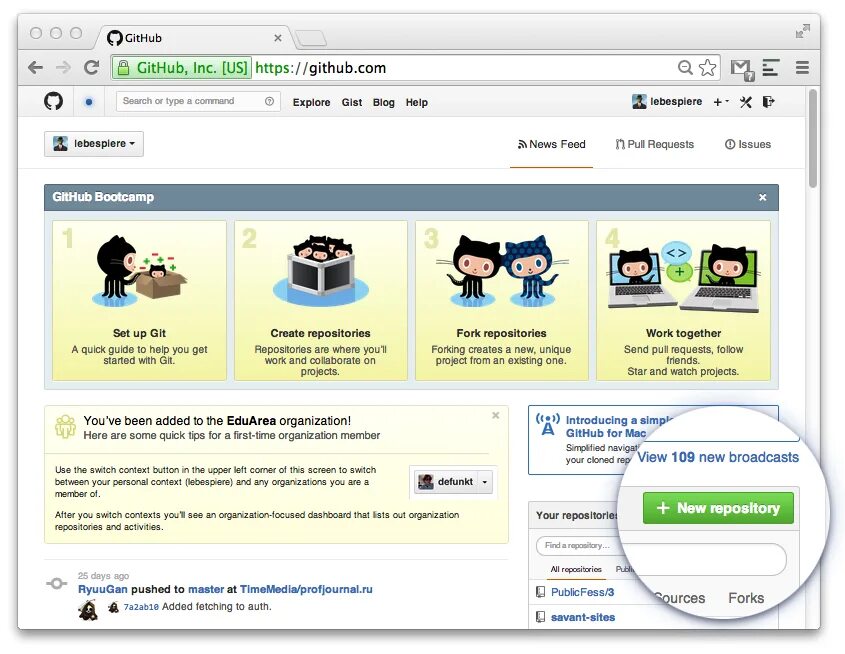Open the plus create-new dropdown
Image resolution: width=845 pixels, height=654 pixels.
click(x=721, y=102)
